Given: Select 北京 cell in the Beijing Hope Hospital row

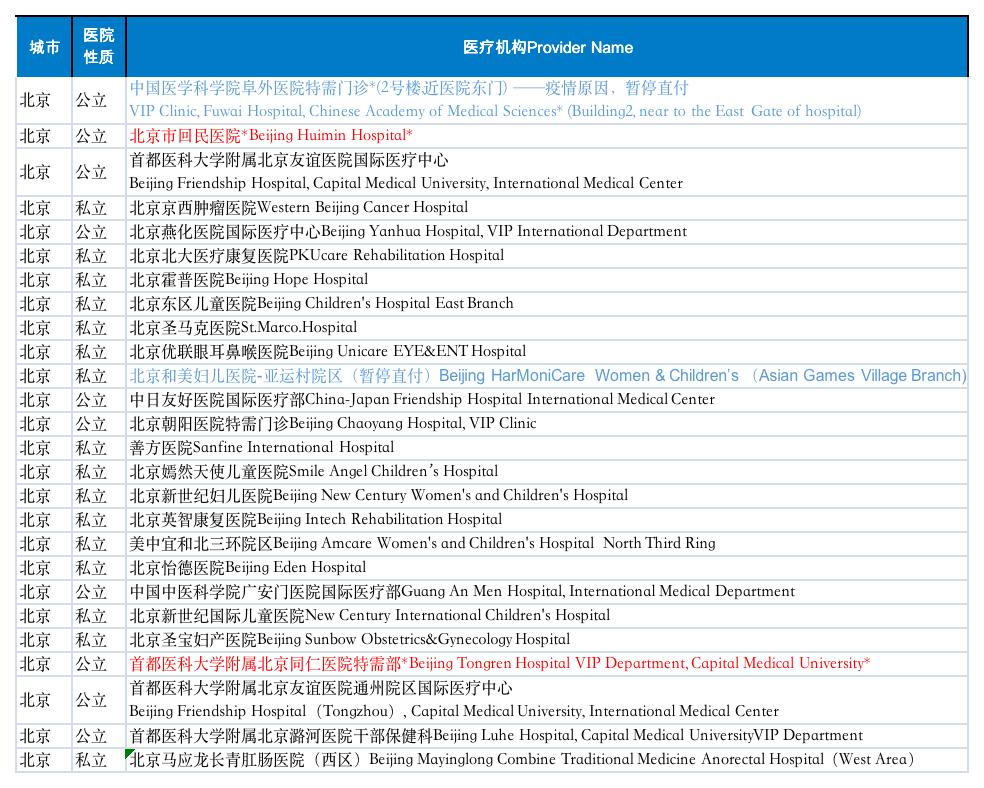Looking at the screenshot, I should [x=44, y=280].
